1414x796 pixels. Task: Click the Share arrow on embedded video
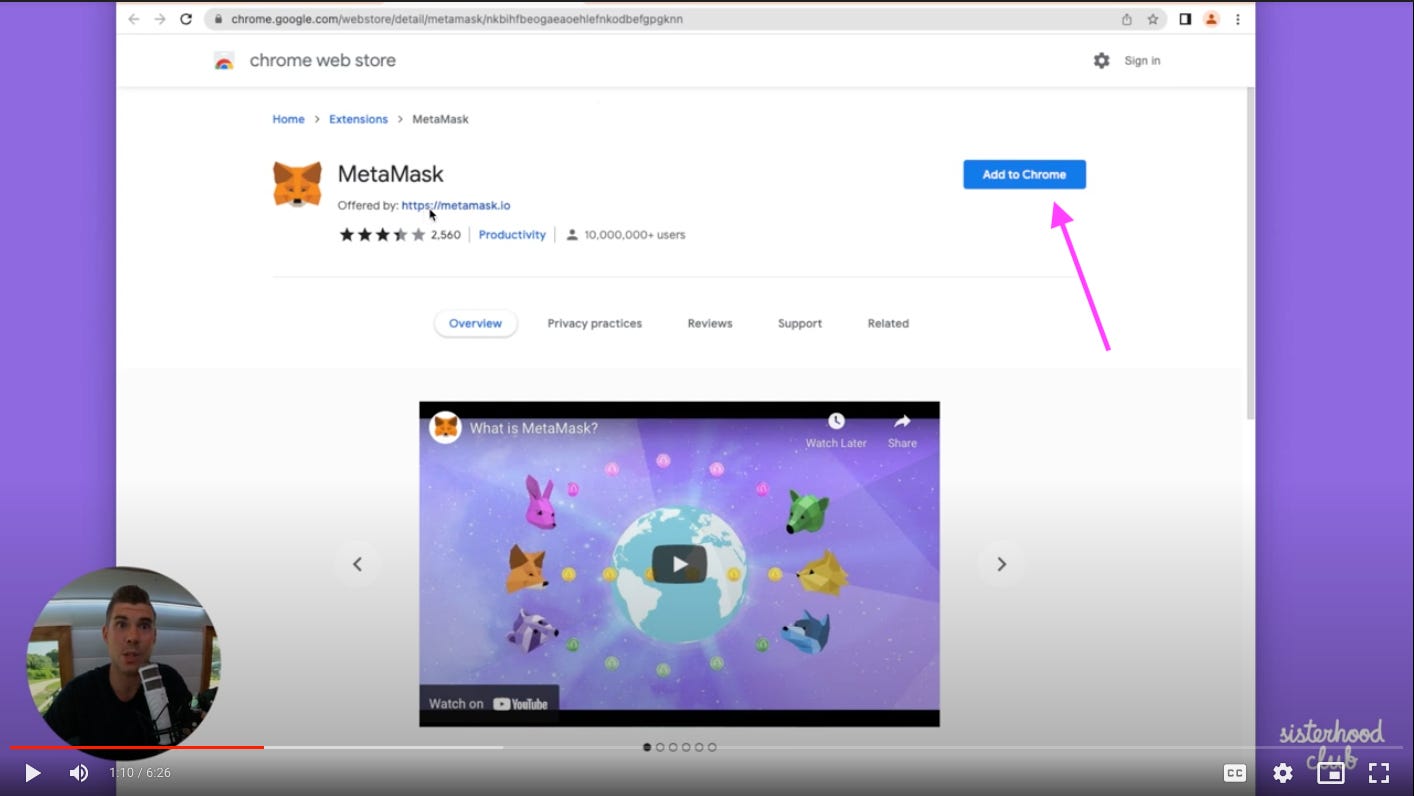[902, 421]
